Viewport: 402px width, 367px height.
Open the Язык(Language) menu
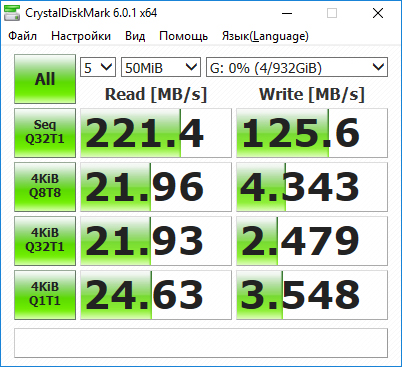(265, 36)
